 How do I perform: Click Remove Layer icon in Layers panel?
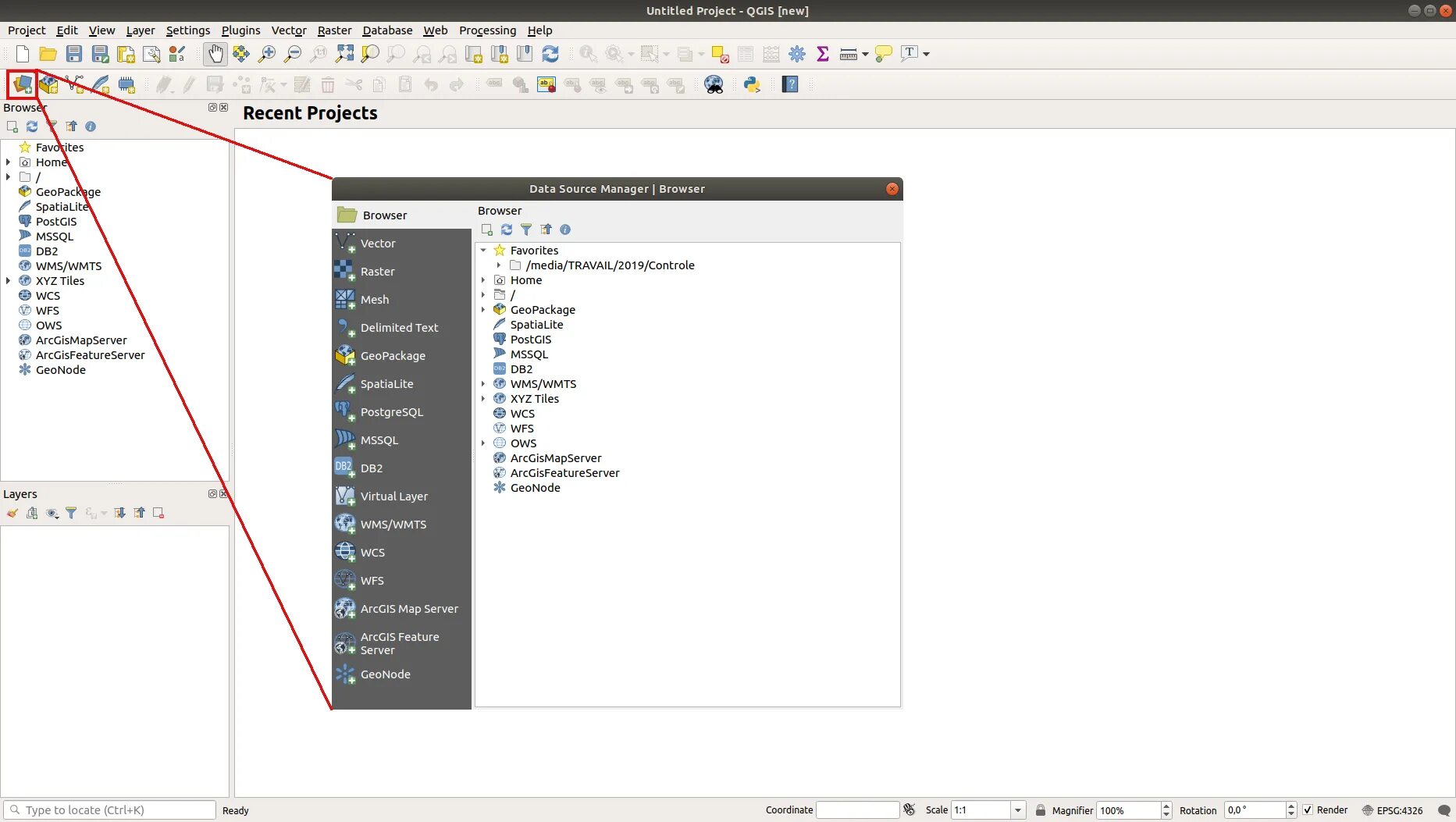(158, 513)
